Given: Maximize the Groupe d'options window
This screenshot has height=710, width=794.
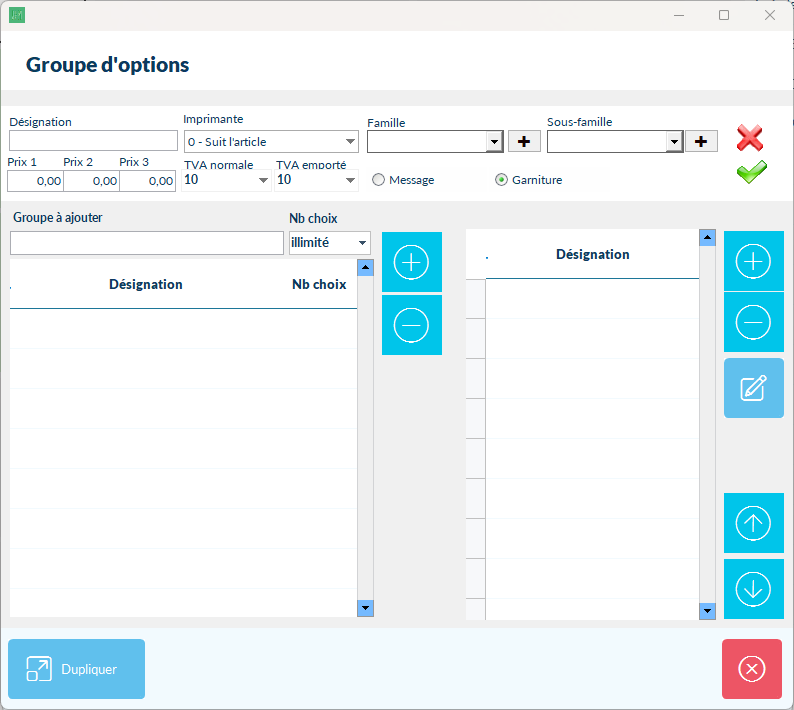Looking at the screenshot, I should [x=724, y=15].
